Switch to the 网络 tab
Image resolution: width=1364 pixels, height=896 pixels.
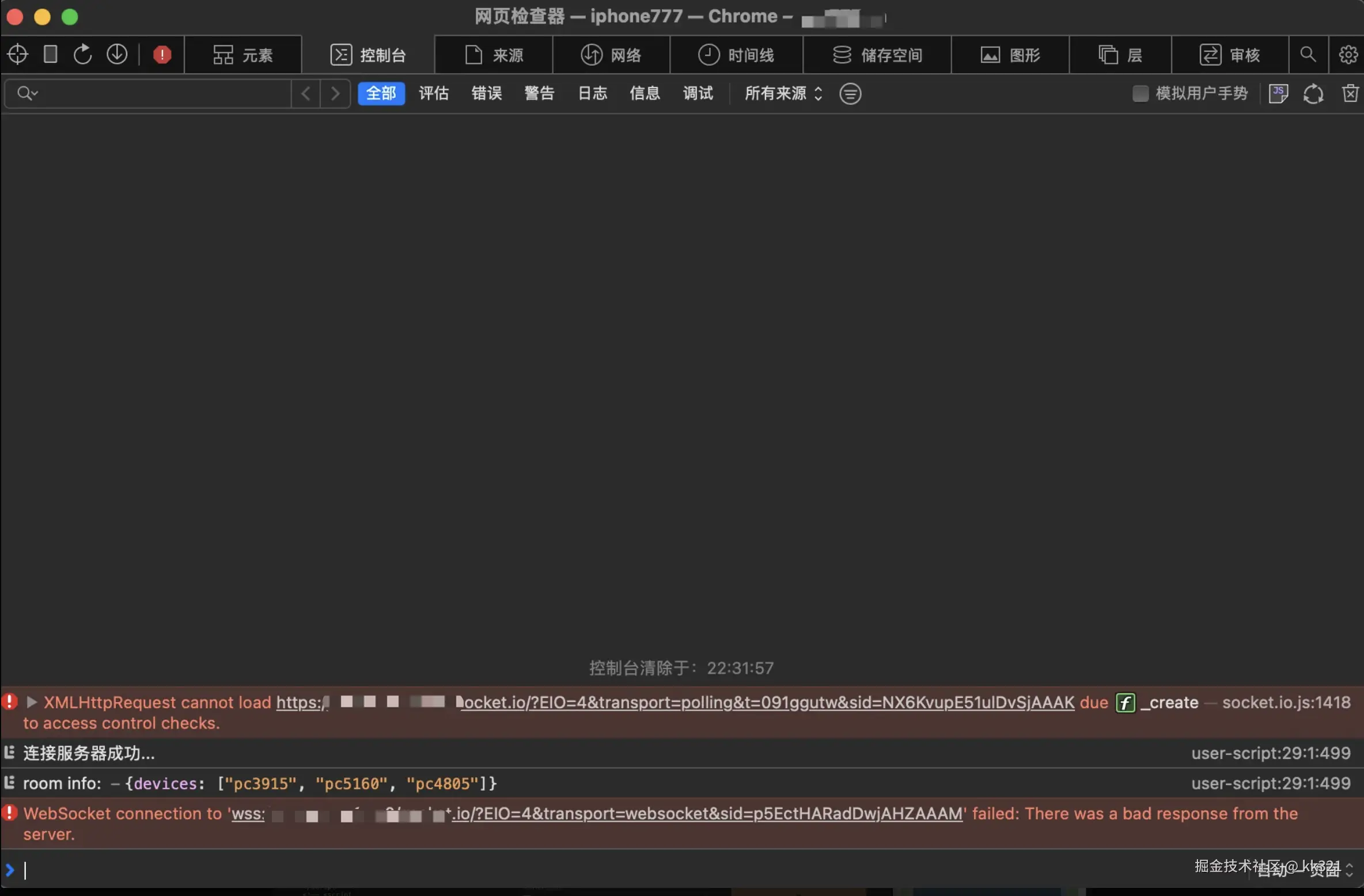(611, 55)
